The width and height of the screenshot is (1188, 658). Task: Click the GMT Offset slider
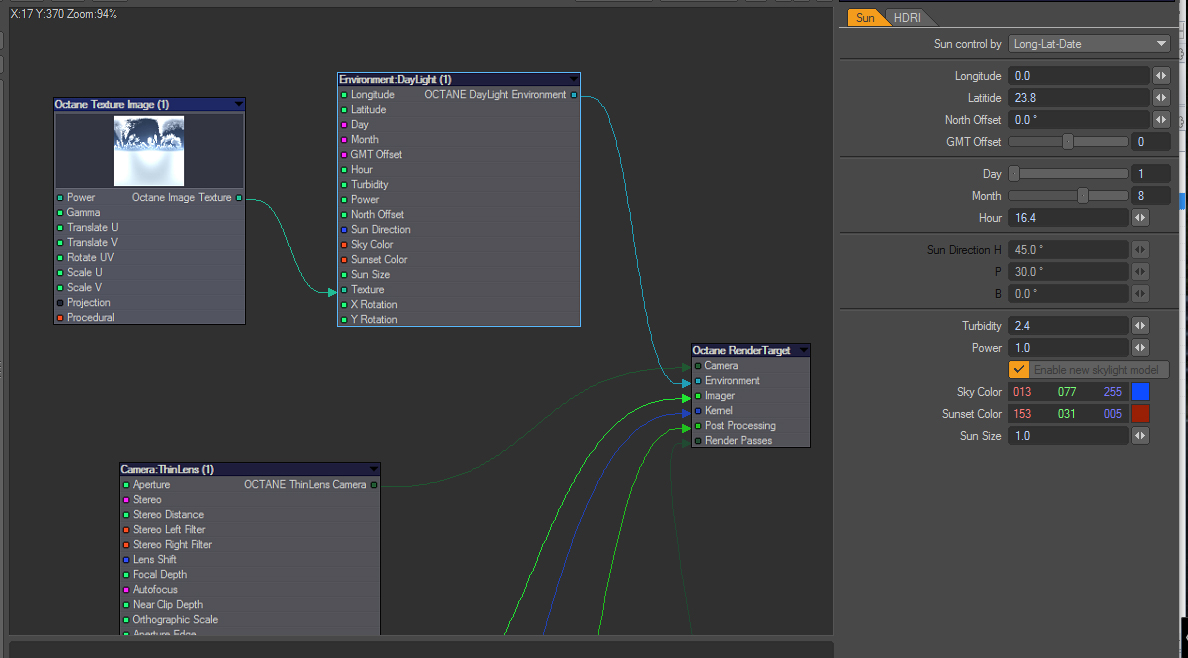(1068, 142)
